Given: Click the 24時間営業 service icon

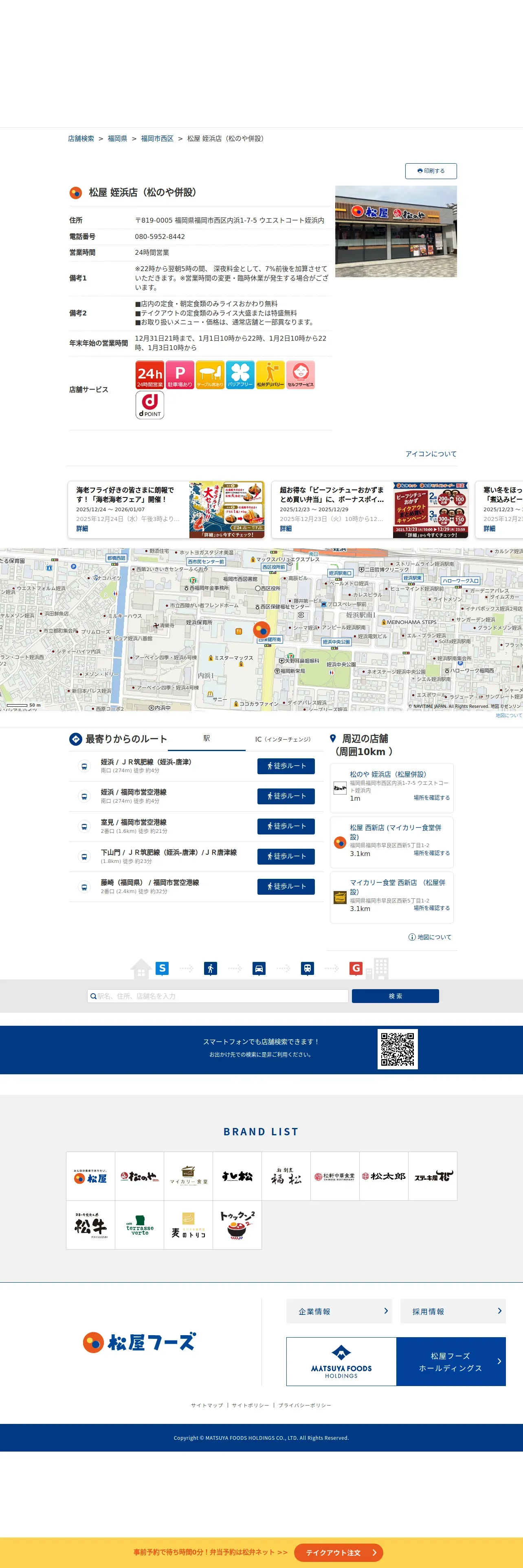Looking at the screenshot, I should (150, 375).
